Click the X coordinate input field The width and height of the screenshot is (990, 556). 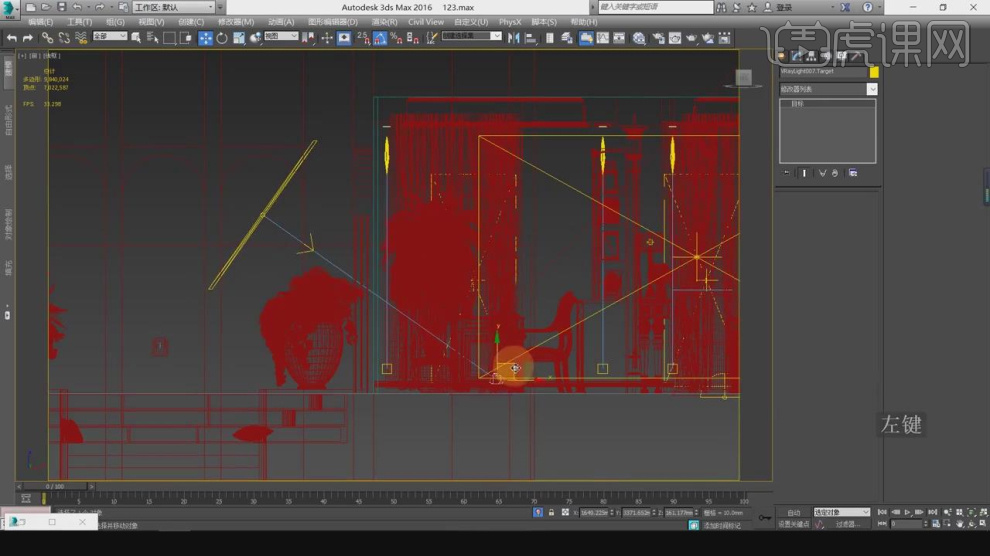pos(596,512)
